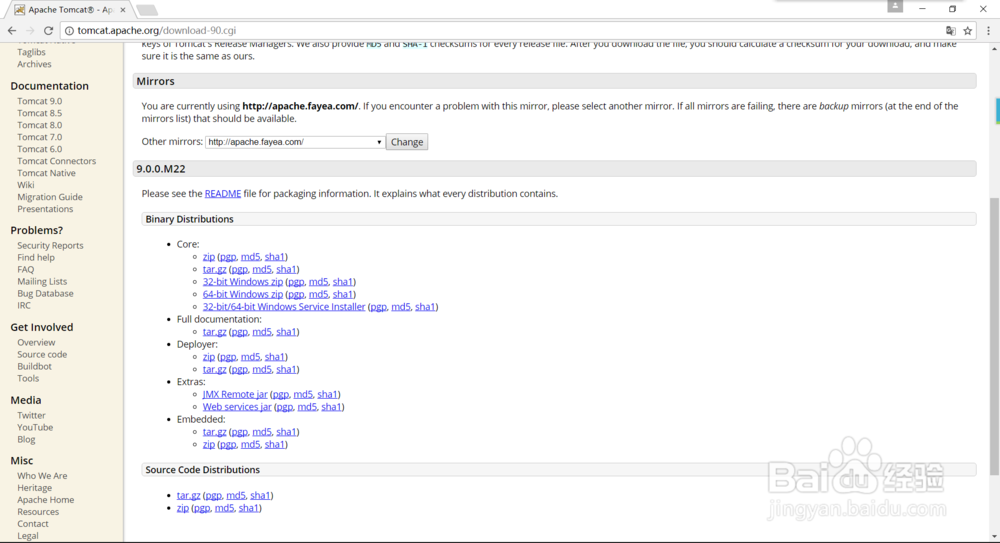This screenshot has width=1000, height=543.
Task: Open Tomcat 7.0 documentation in sidebar
Action: [40, 137]
